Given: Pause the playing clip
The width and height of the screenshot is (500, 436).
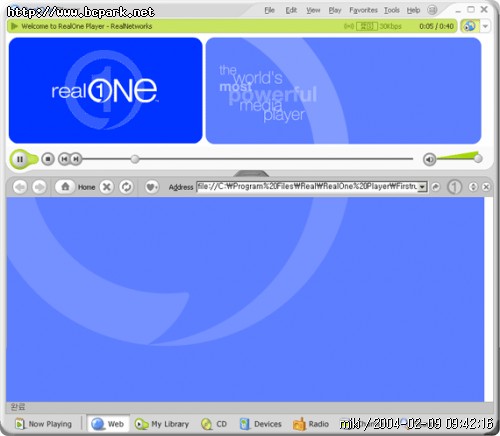Looking at the screenshot, I should pos(20,159).
